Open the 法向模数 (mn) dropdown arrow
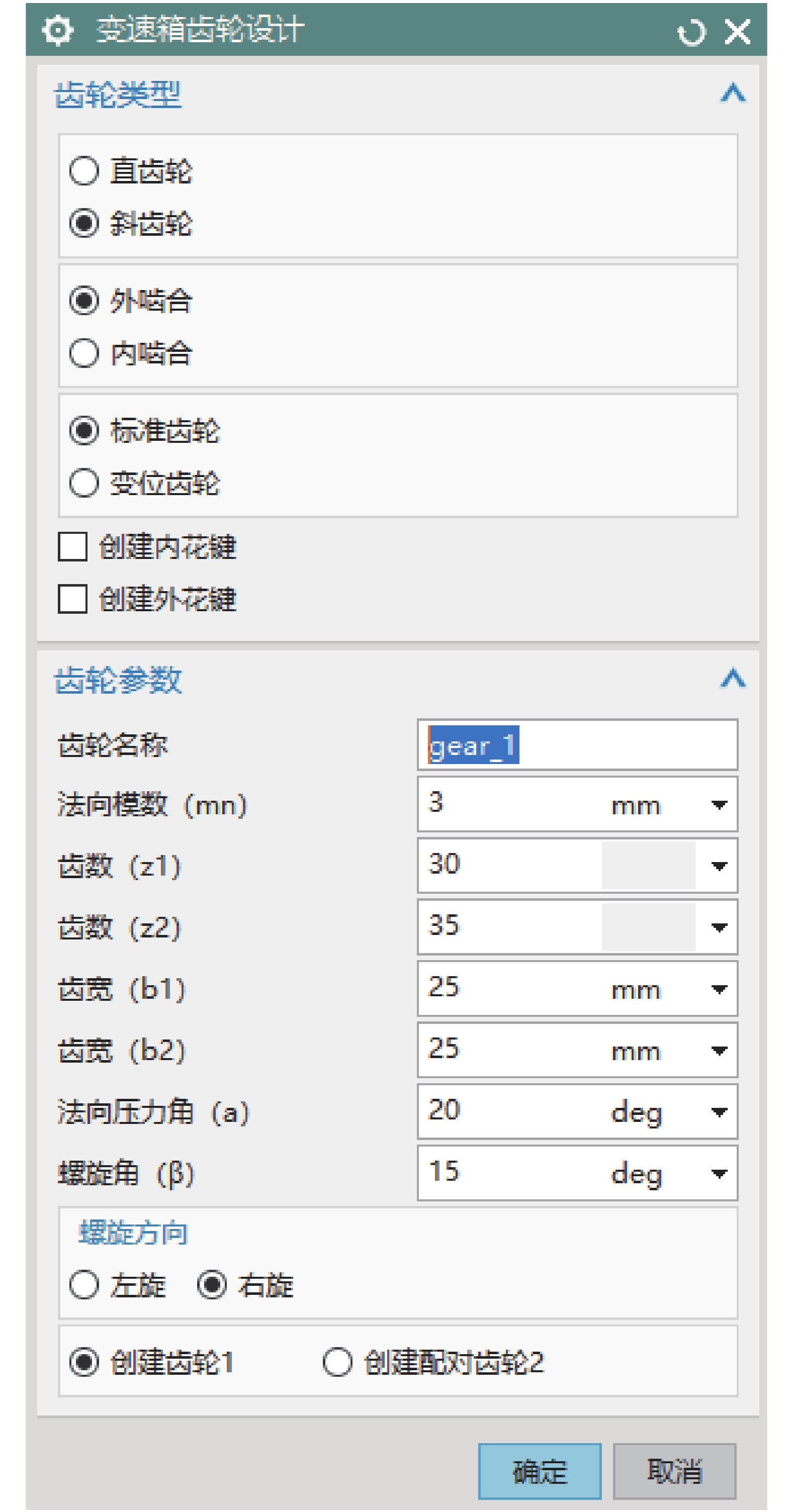Screen dimensions: 792x1512 point(719,805)
